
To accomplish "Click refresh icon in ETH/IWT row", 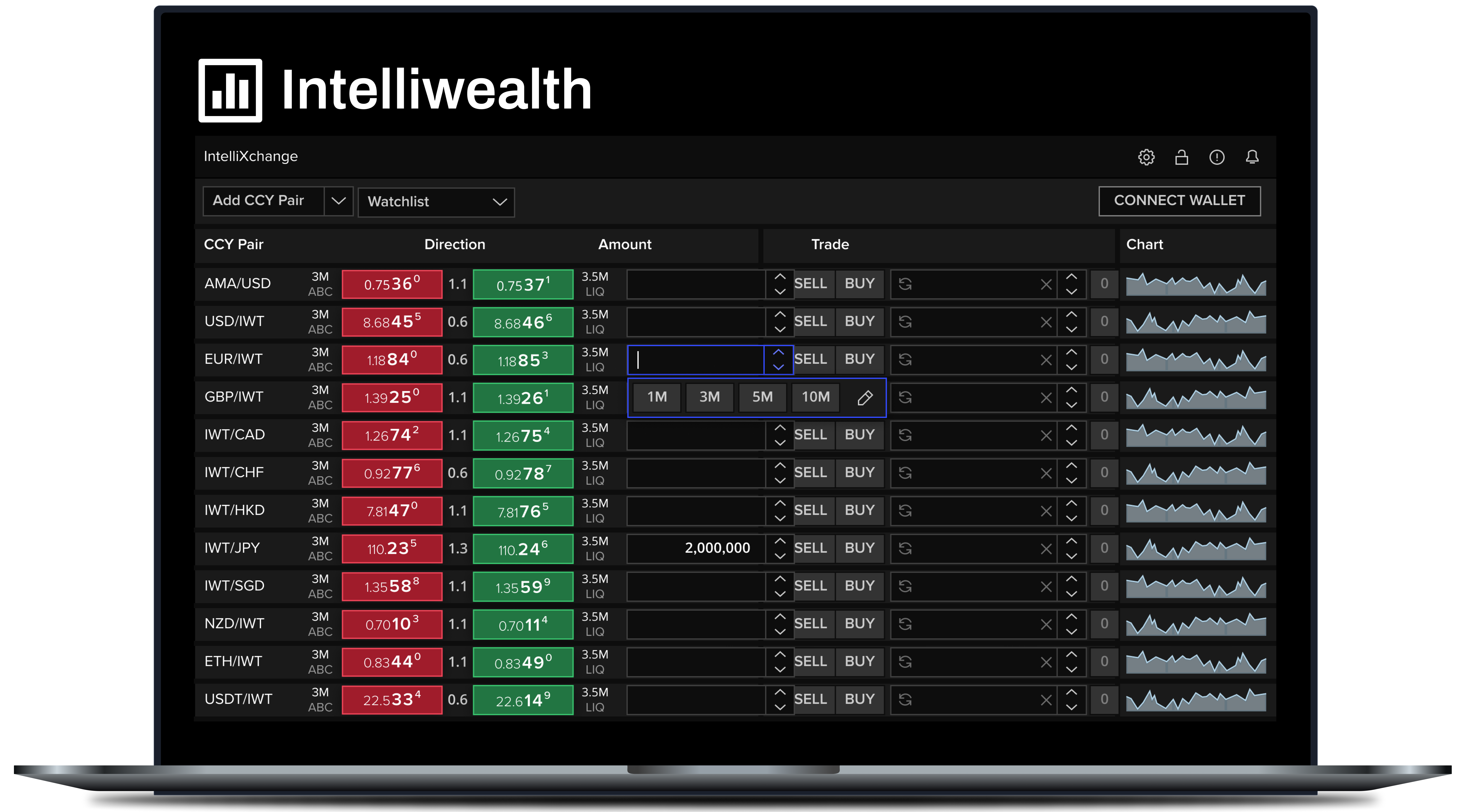I will (905, 662).
